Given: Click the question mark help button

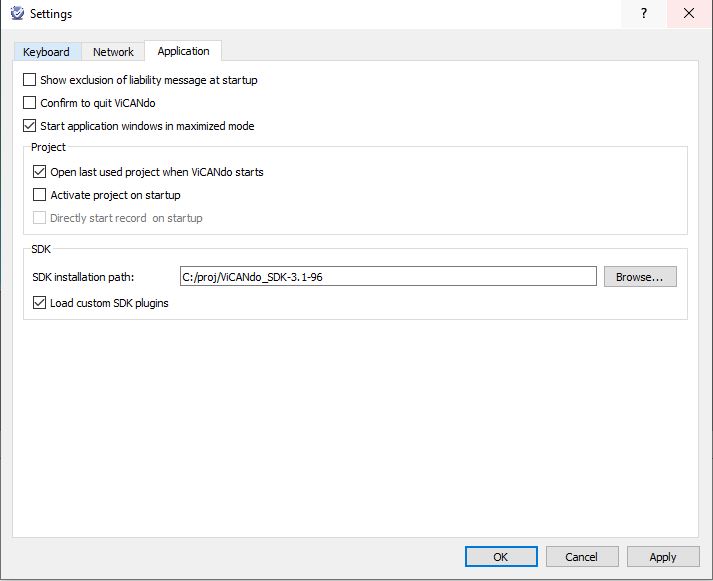Looking at the screenshot, I should click(x=643, y=13).
